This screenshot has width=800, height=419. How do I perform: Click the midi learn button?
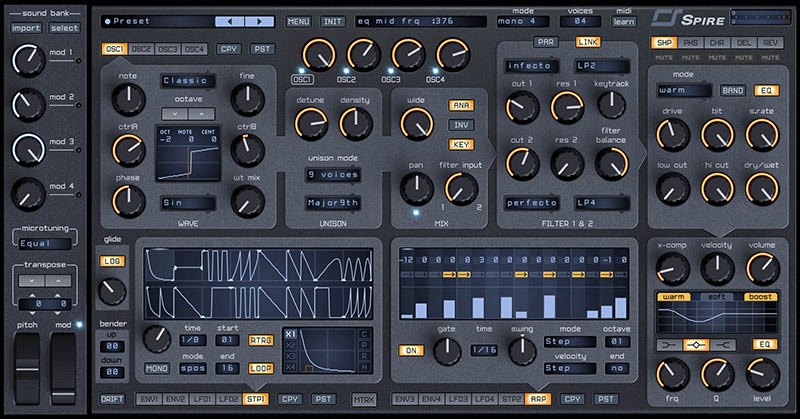pyautogui.click(x=624, y=21)
